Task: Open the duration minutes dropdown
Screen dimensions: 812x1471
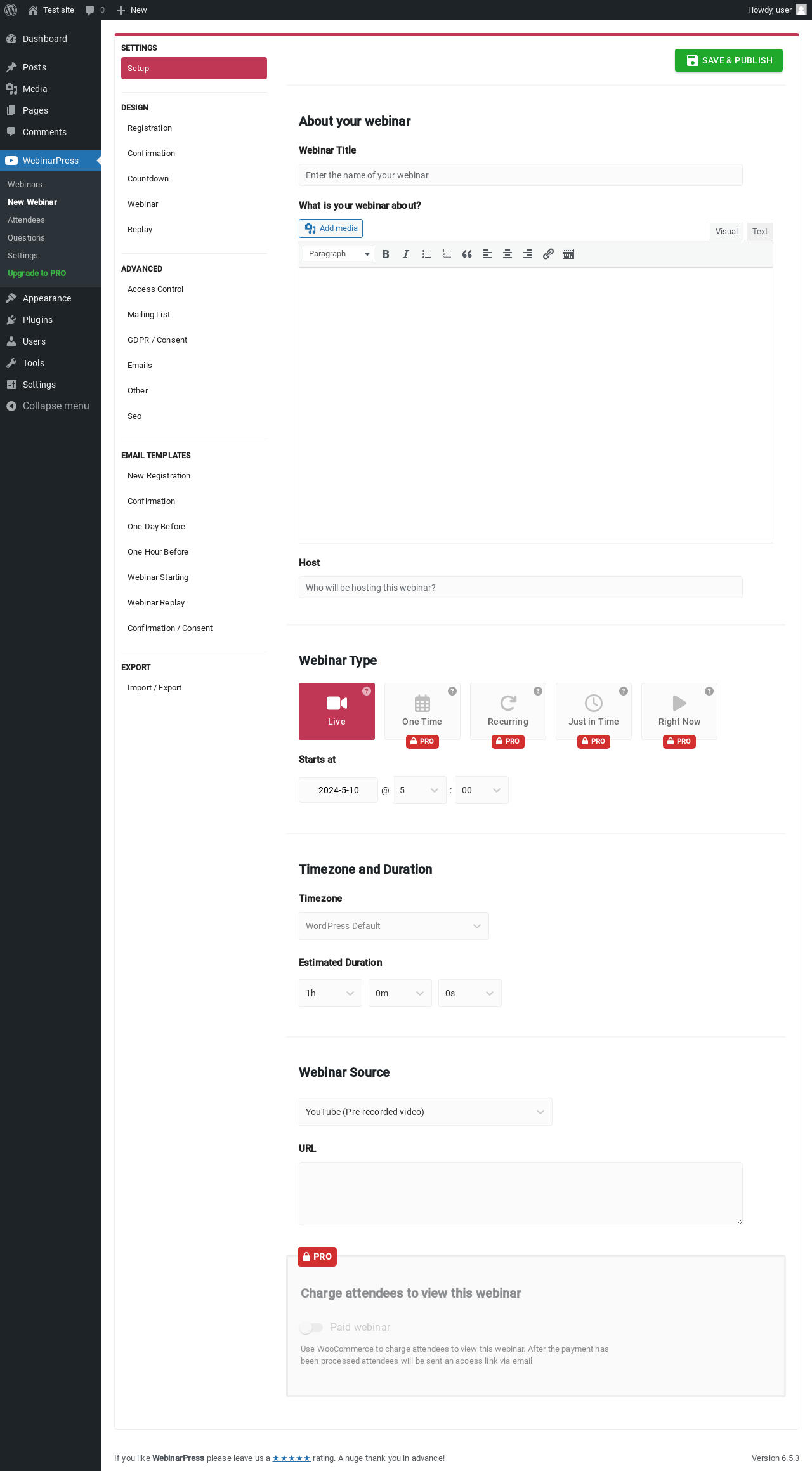Action: coord(400,993)
